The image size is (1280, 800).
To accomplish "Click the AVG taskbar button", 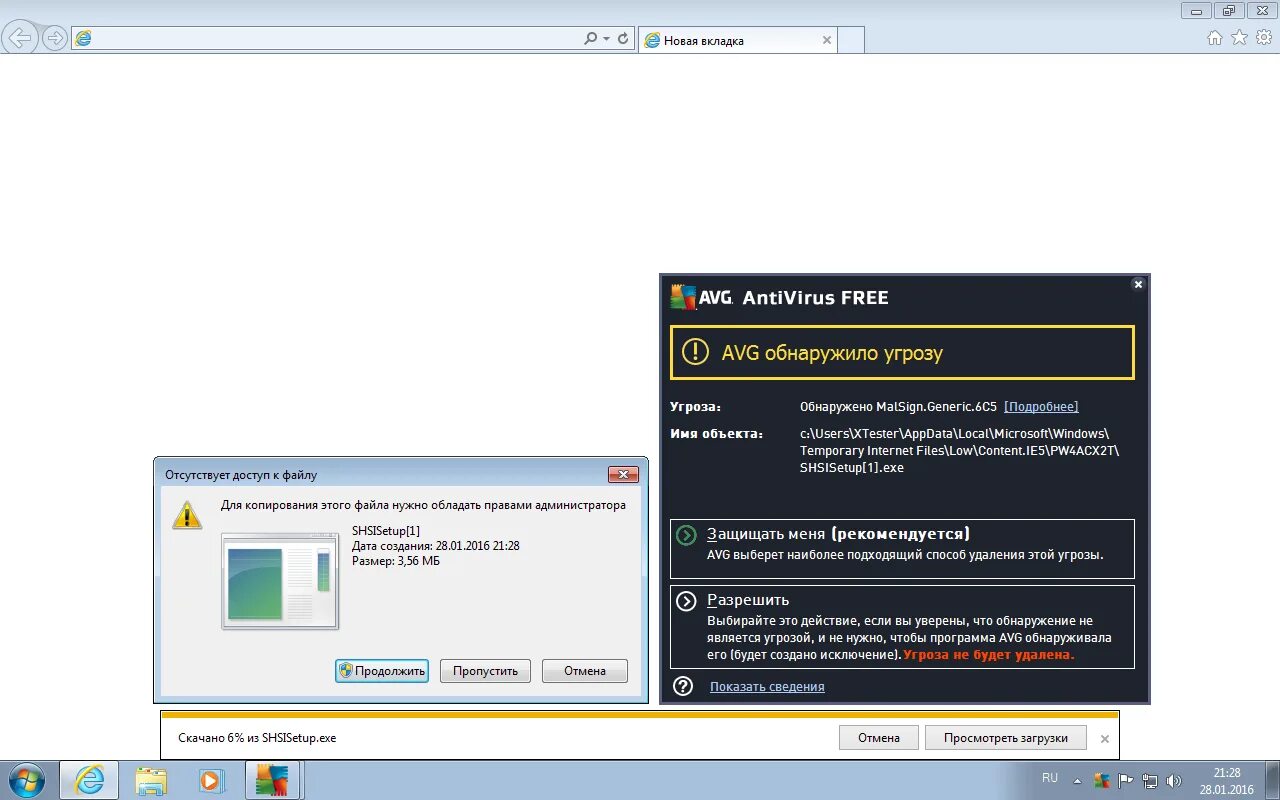I will (272, 780).
